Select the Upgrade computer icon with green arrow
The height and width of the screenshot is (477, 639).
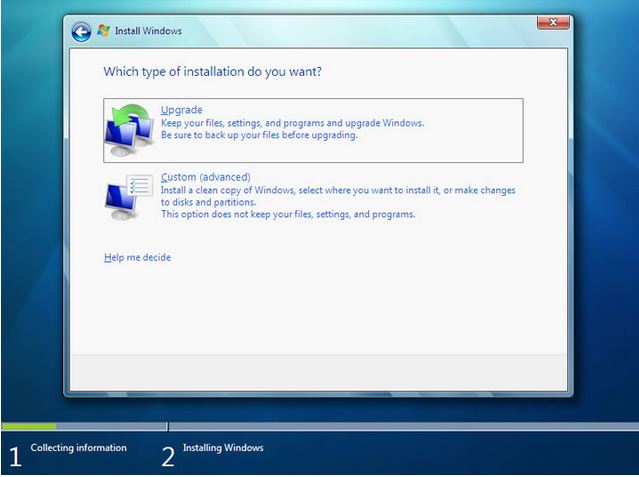tap(130, 129)
